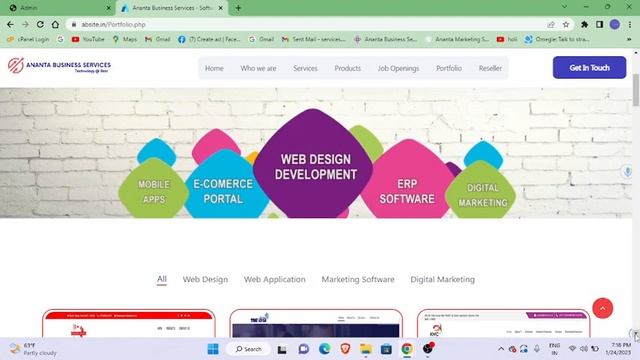Open a new browser tab
The image size is (640, 360).
pyautogui.click(x=238, y=8)
